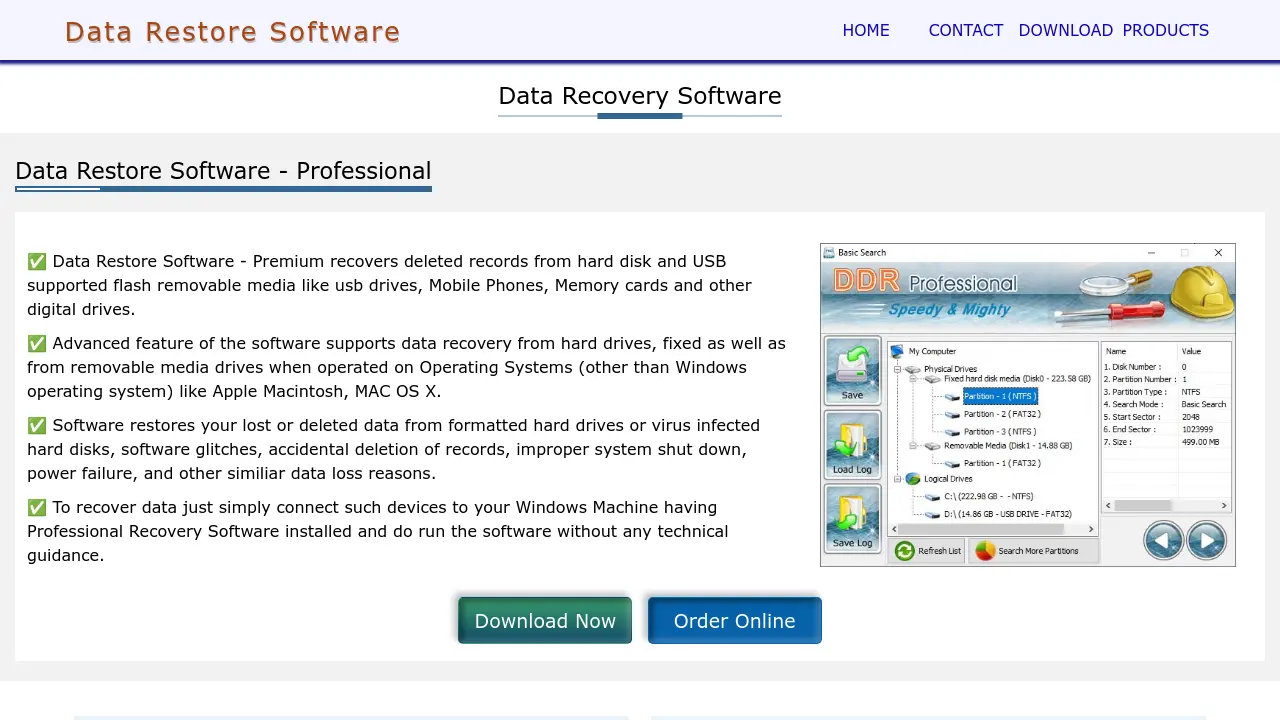Viewport: 1280px width, 720px height.
Task: Click the Load Log icon in screenshot
Action: [852, 445]
